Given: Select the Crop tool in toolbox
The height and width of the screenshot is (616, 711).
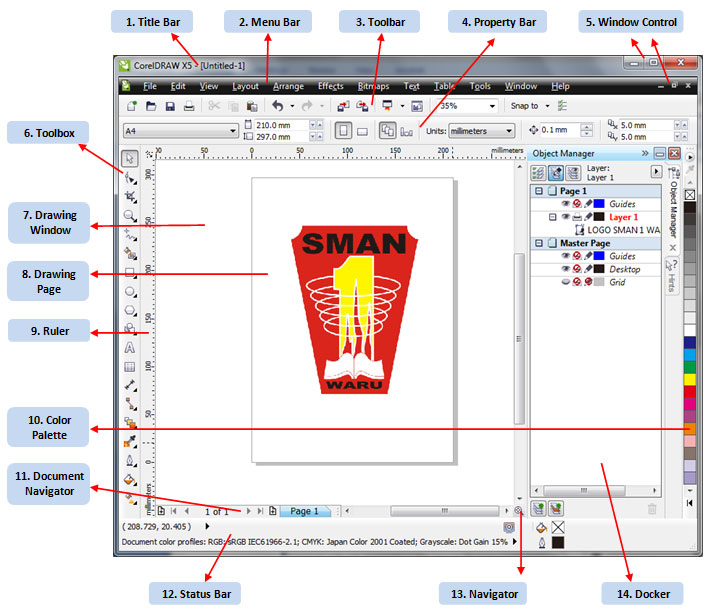Looking at the screenshot, I should coord(130,197).
